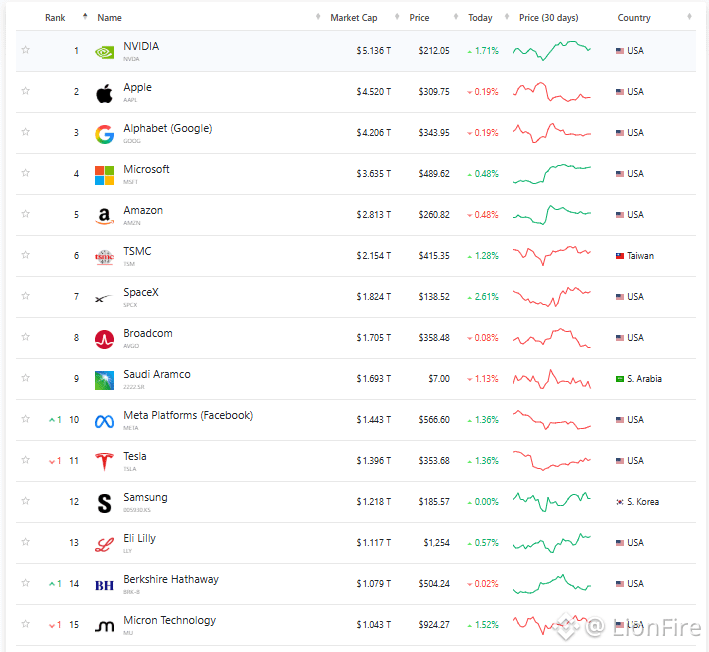Click the Price column header
This screenshot has width=709, height=652.
click(419, 18)
